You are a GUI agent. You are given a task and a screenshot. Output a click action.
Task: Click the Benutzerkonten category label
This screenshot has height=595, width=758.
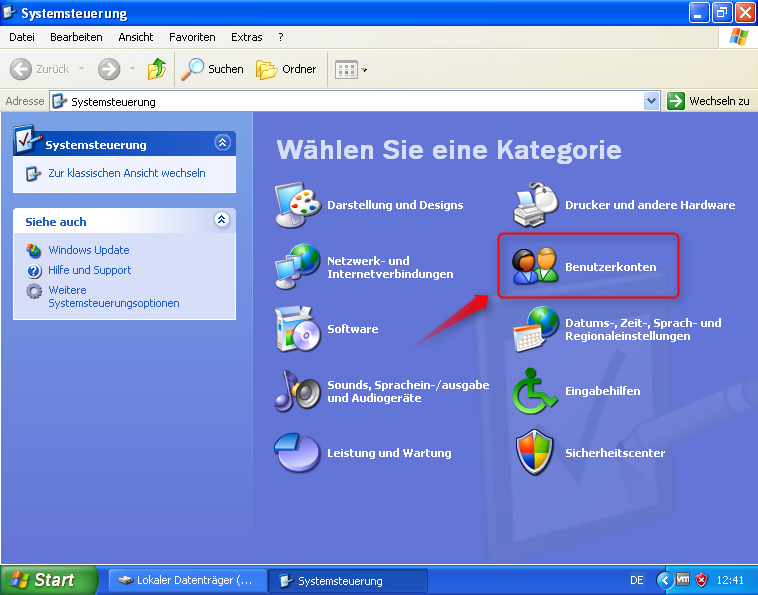[611, 267]
